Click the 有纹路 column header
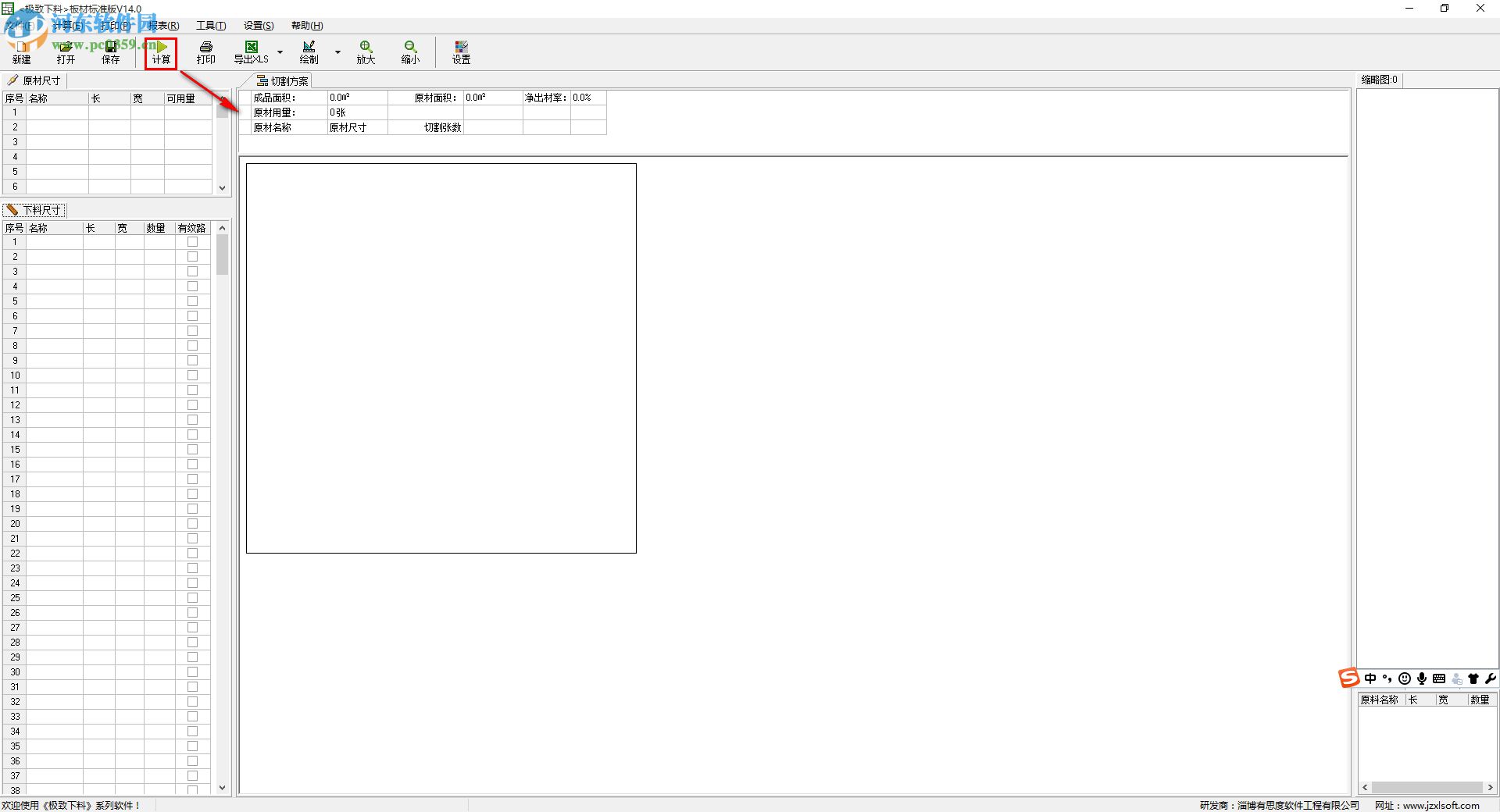The image size is (1500, 812). [192, 228]
